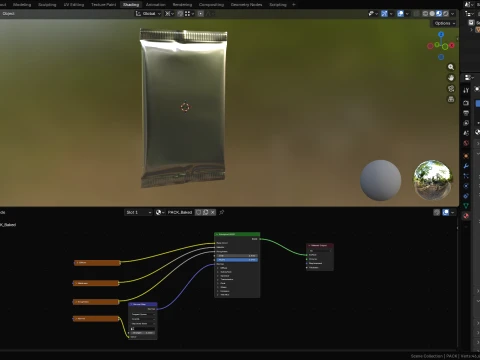
Task: Toggle show gizmos in viewport
Action: click(384, 14)
